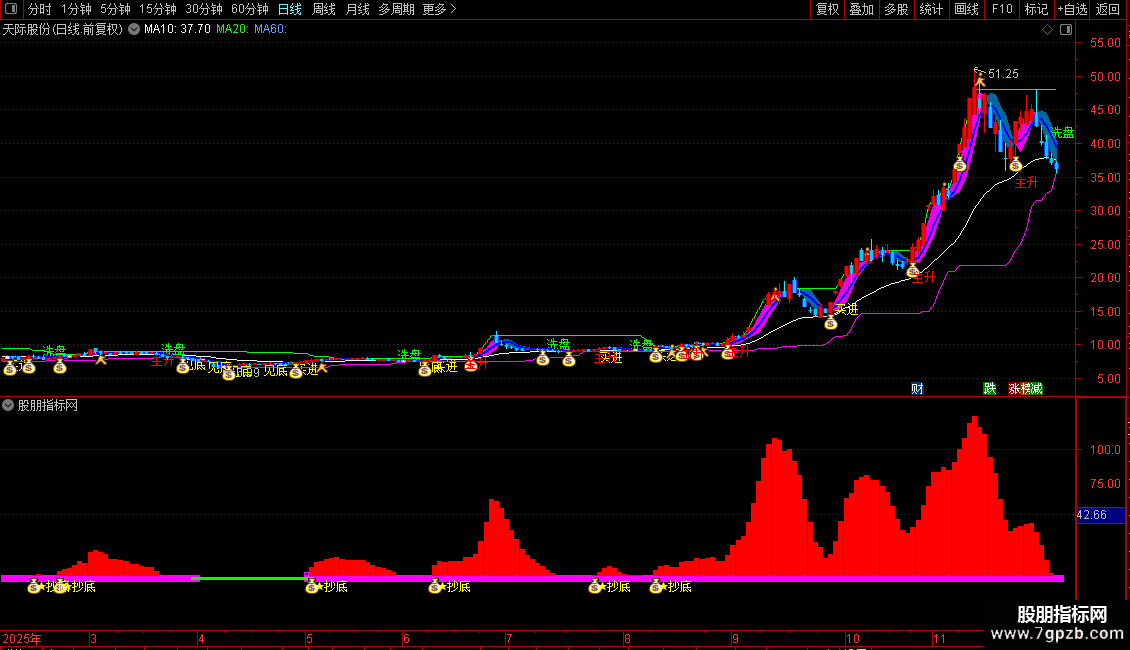Click the 涨 marker tag
The image size is (1130, 650).
coord(1014,388)
